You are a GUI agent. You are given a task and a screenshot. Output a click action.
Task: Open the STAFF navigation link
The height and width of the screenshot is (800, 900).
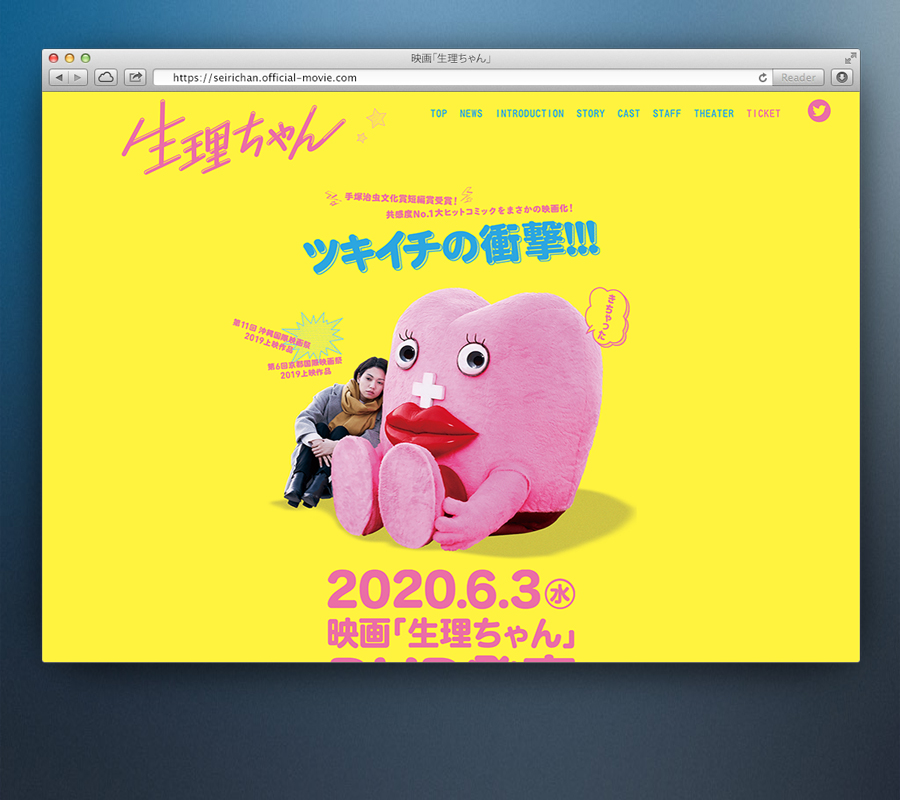(667, 114)
